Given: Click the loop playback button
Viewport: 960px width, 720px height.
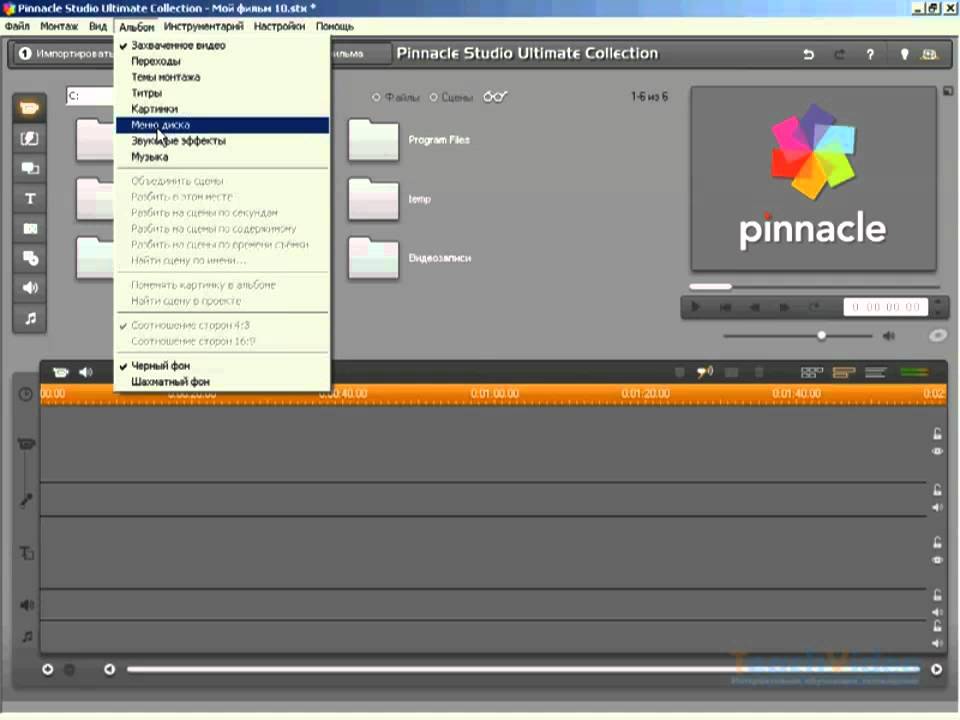Looking at the screenshot, I should 814,307.
